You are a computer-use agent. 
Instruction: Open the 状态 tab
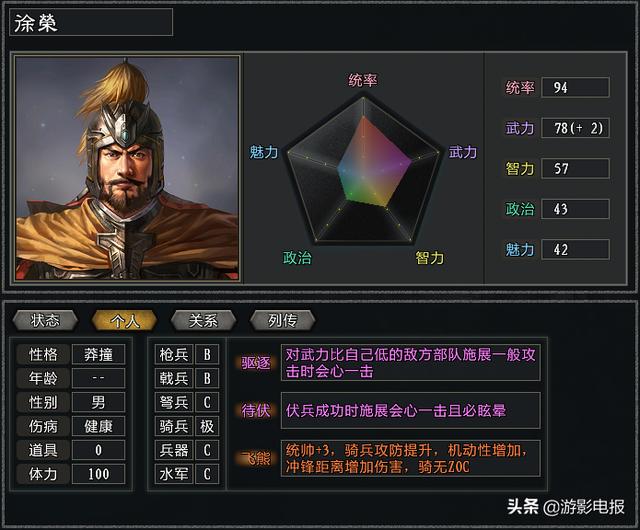tap(45, 321)
